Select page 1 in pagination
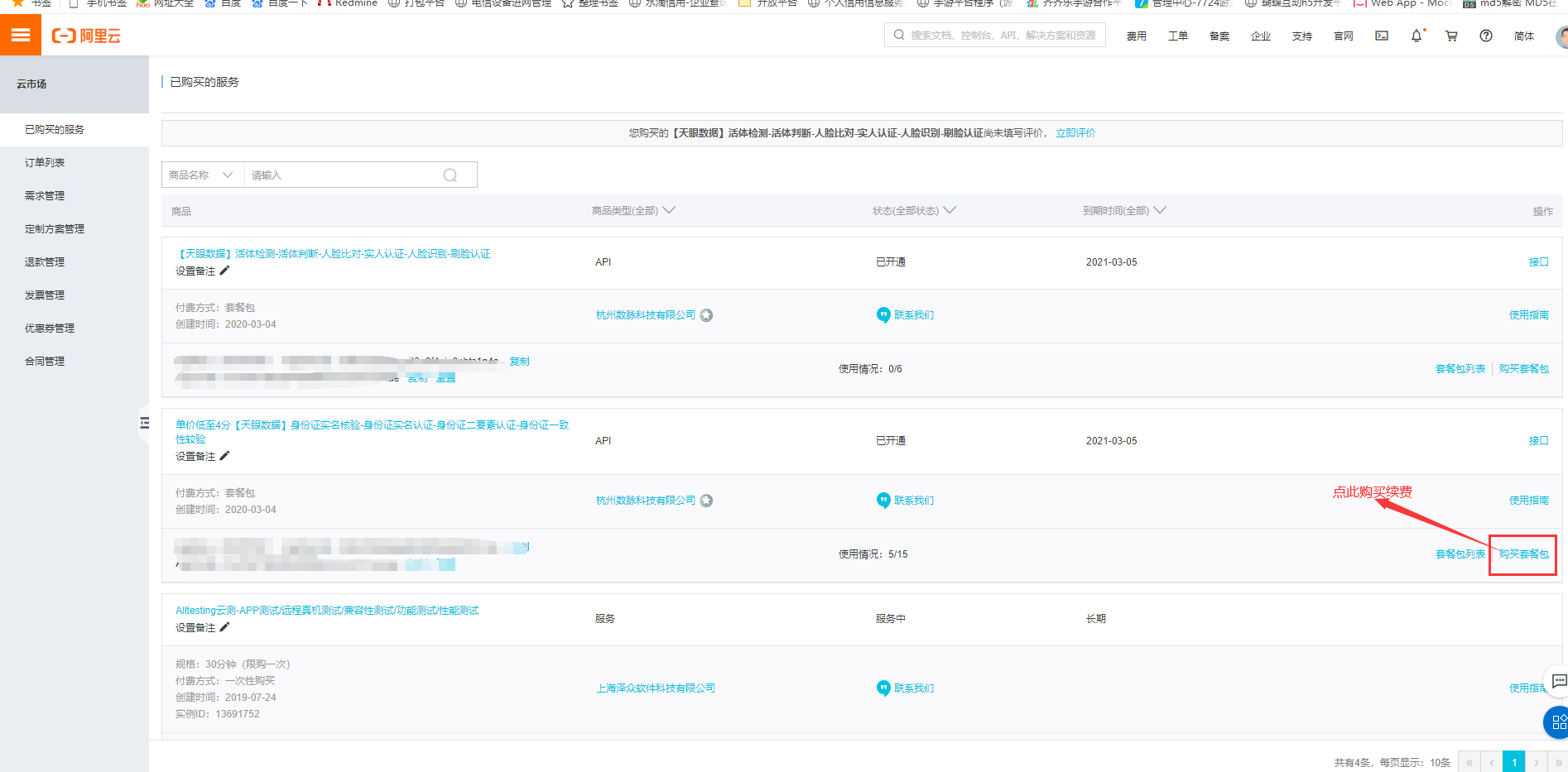The height and width of the screenshot is (772, 1568). [x=1514, y=762]
